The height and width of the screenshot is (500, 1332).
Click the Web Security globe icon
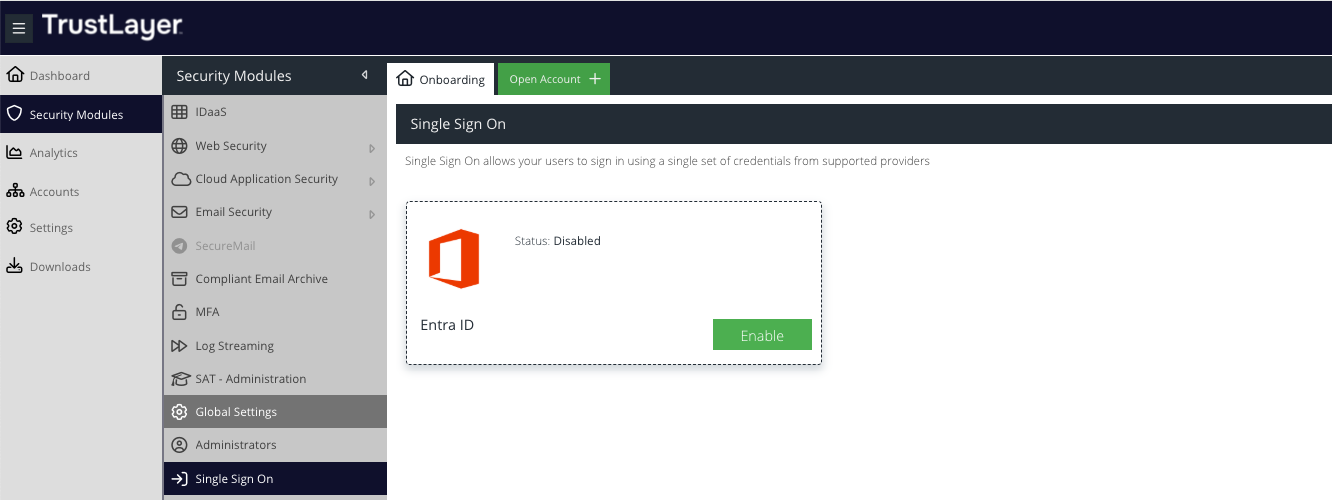180,145
